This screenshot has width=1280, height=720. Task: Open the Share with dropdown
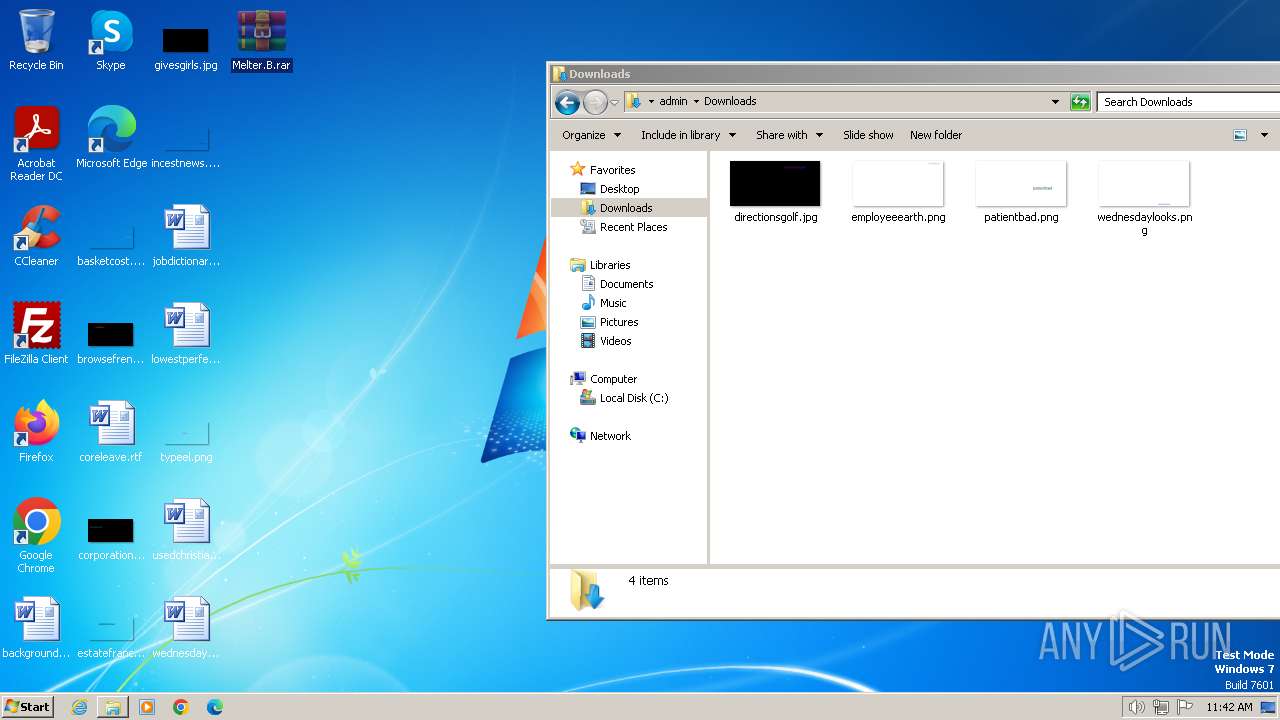(789, 135)
